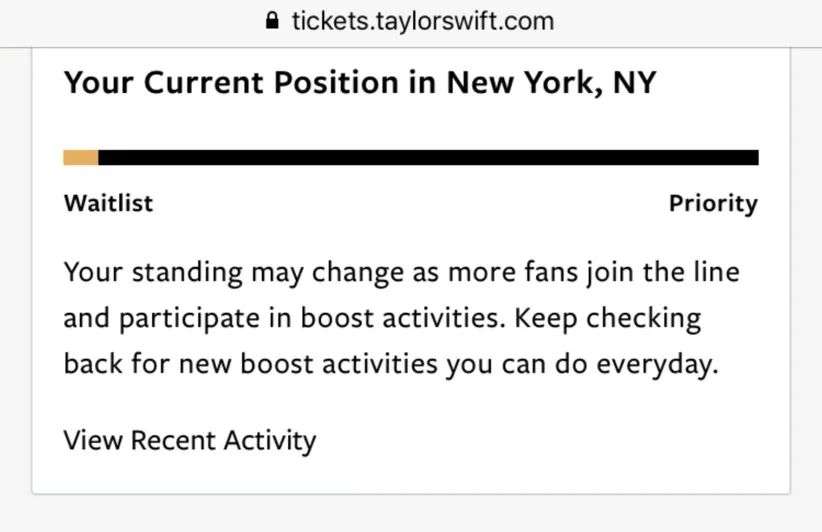Select the Priority label under the bar
This screenshot has height=532, width=822.
click(713, 203)
